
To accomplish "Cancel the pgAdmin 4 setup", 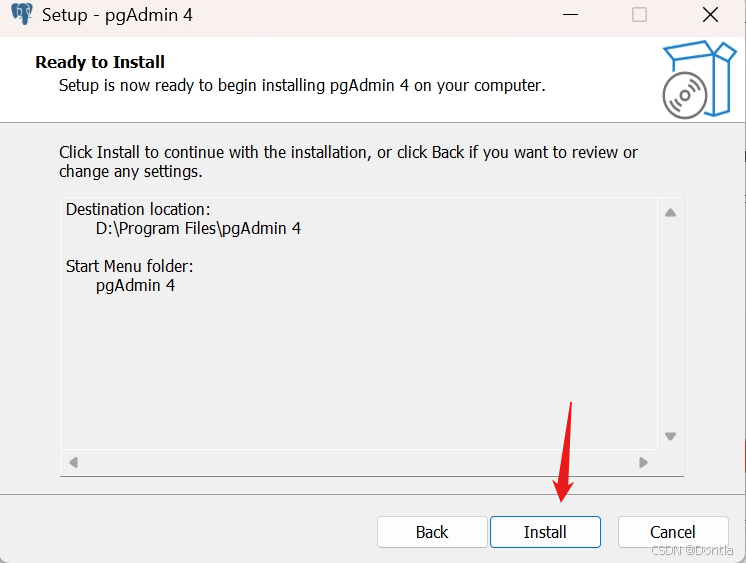I will click(x=673, y=532).
